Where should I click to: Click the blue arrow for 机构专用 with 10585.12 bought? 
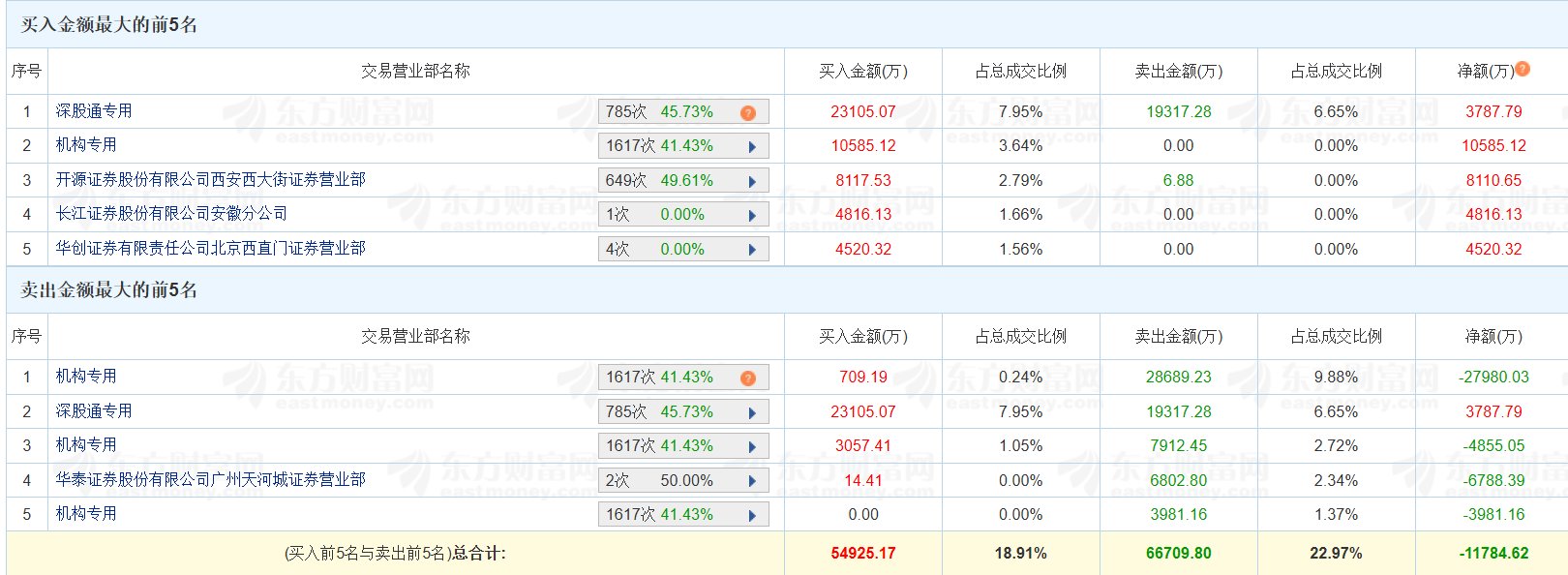pyautogui.click(x=752, y=147)
